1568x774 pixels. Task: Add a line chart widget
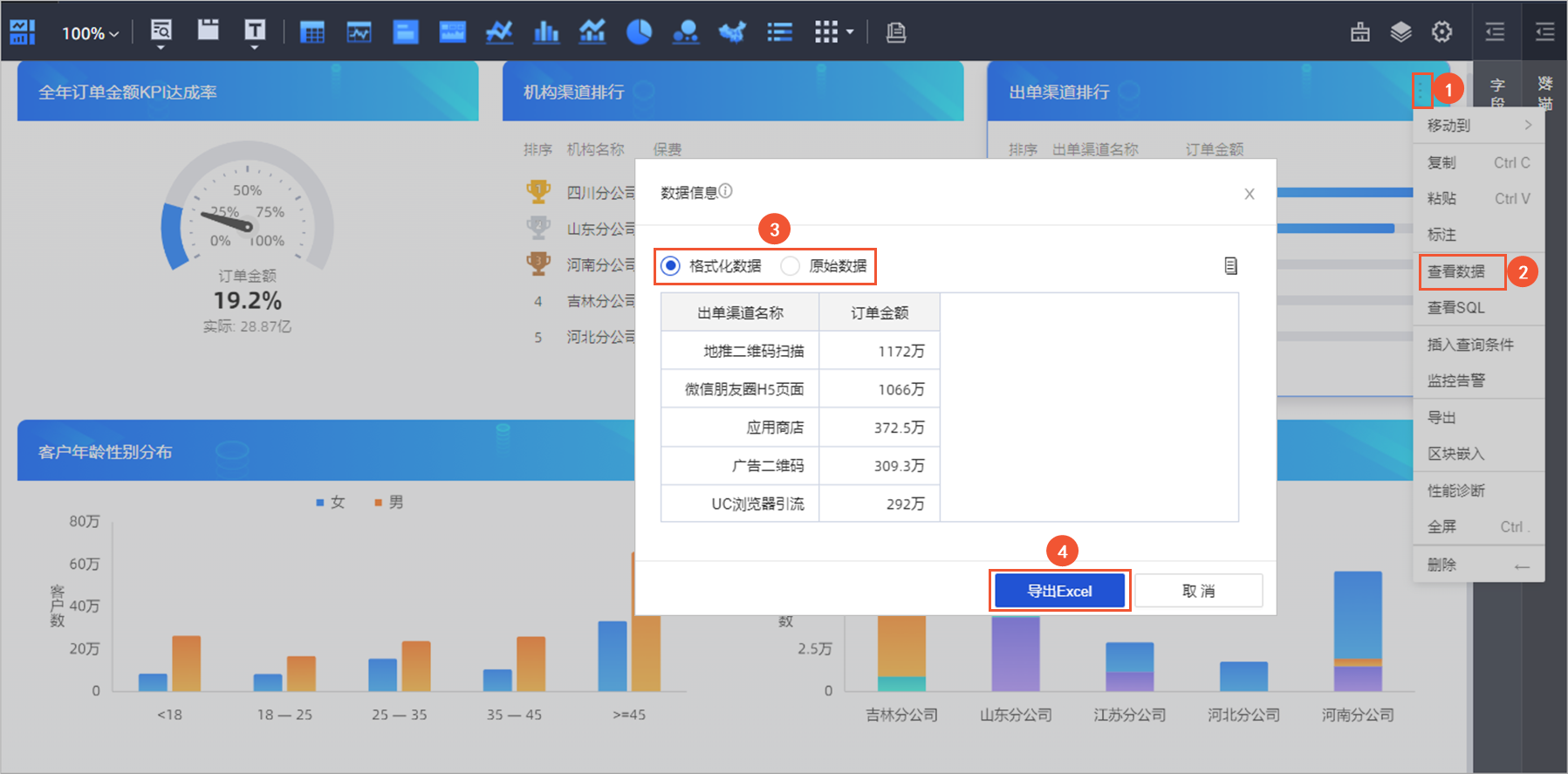[x=499, y=32]
